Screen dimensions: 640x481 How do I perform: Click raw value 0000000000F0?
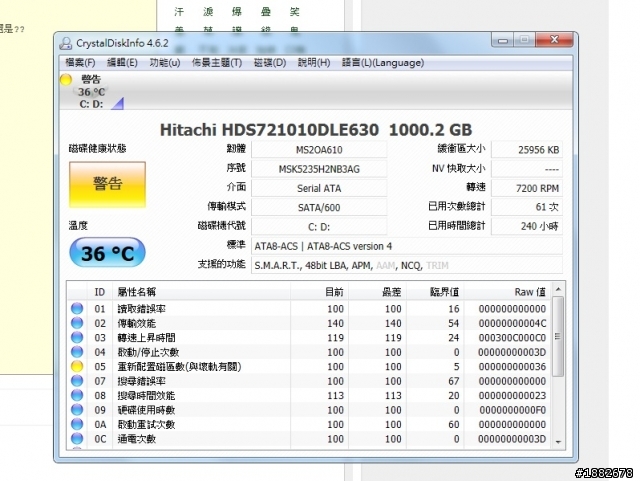coord(512,410)
